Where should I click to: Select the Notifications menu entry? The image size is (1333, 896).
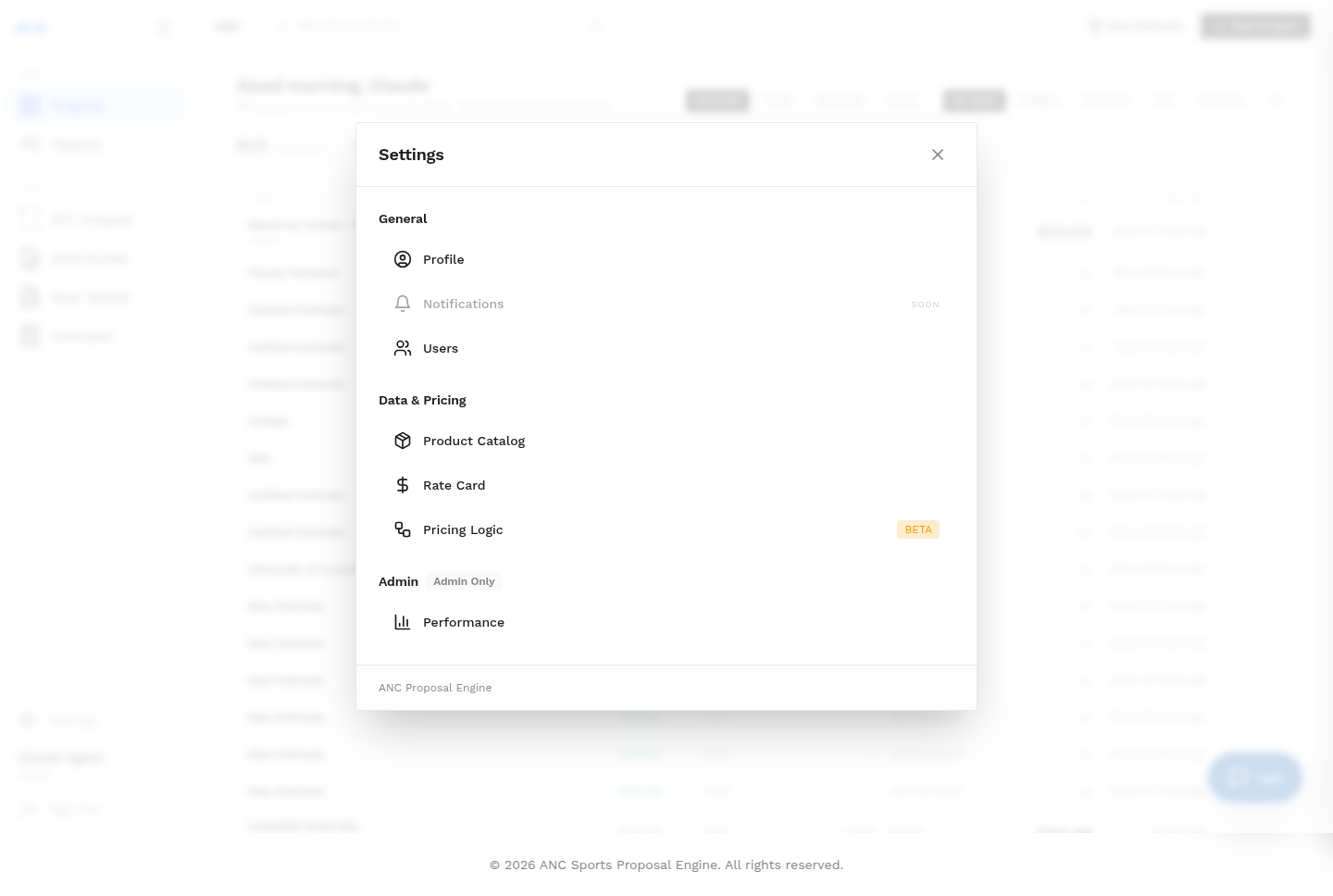(x=666, y=304)
